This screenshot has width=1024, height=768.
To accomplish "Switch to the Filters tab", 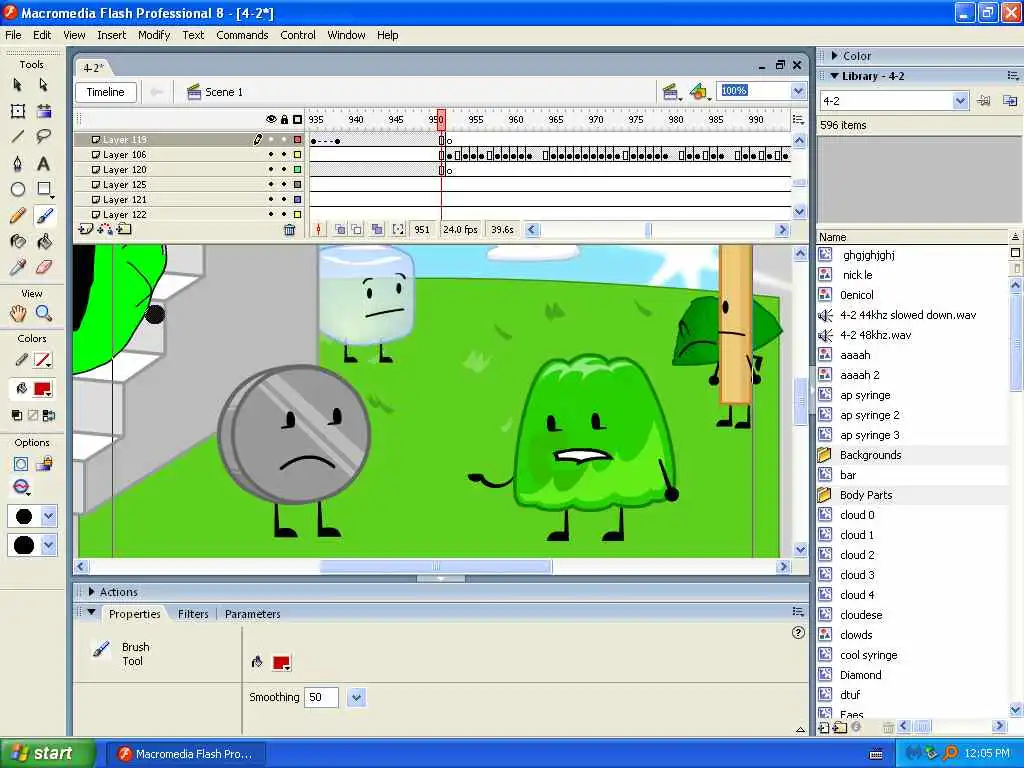I will (x=193, y=614).
